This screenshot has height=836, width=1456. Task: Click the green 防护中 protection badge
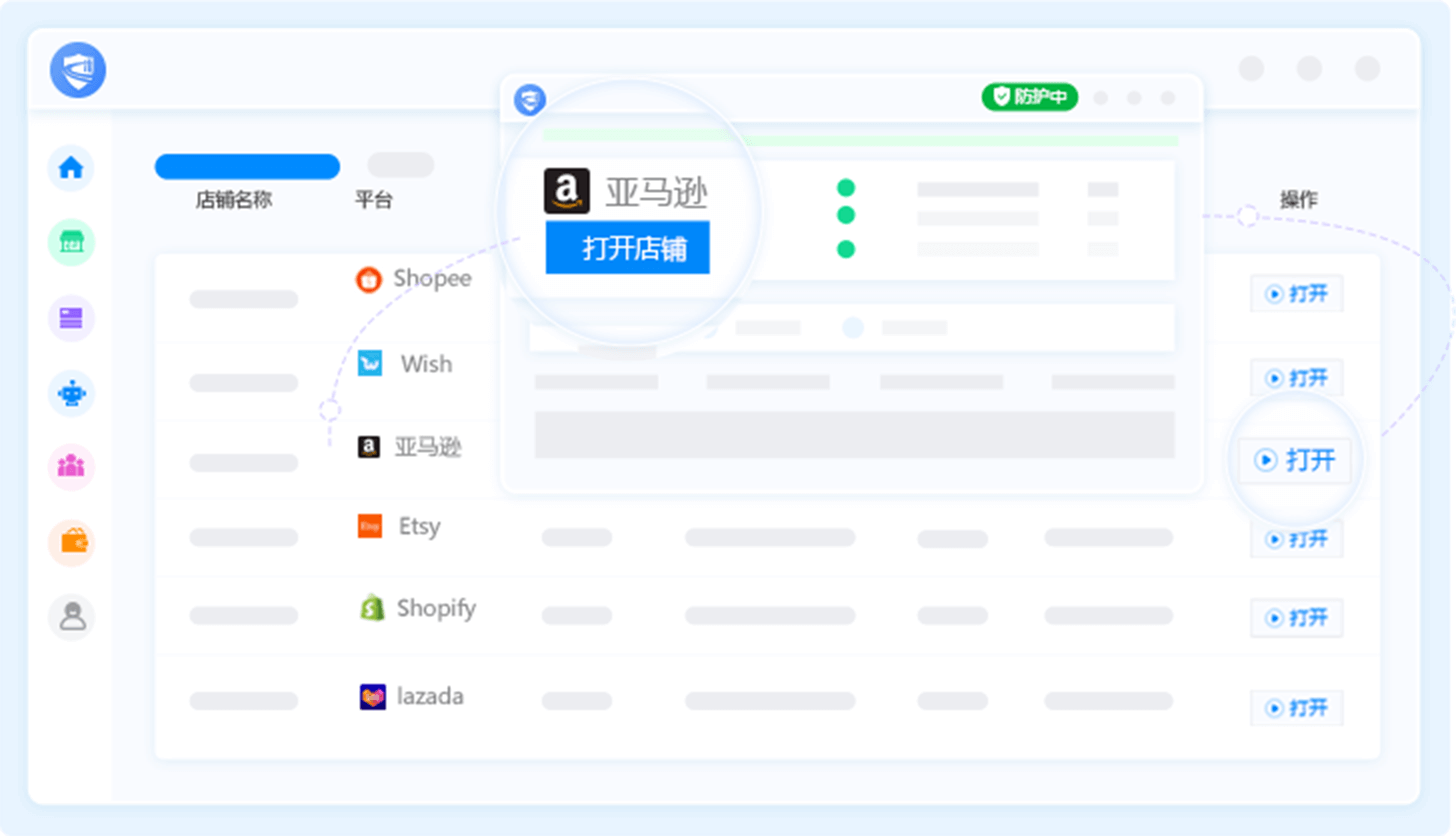pyautogui.click(x=1029, y=97)
